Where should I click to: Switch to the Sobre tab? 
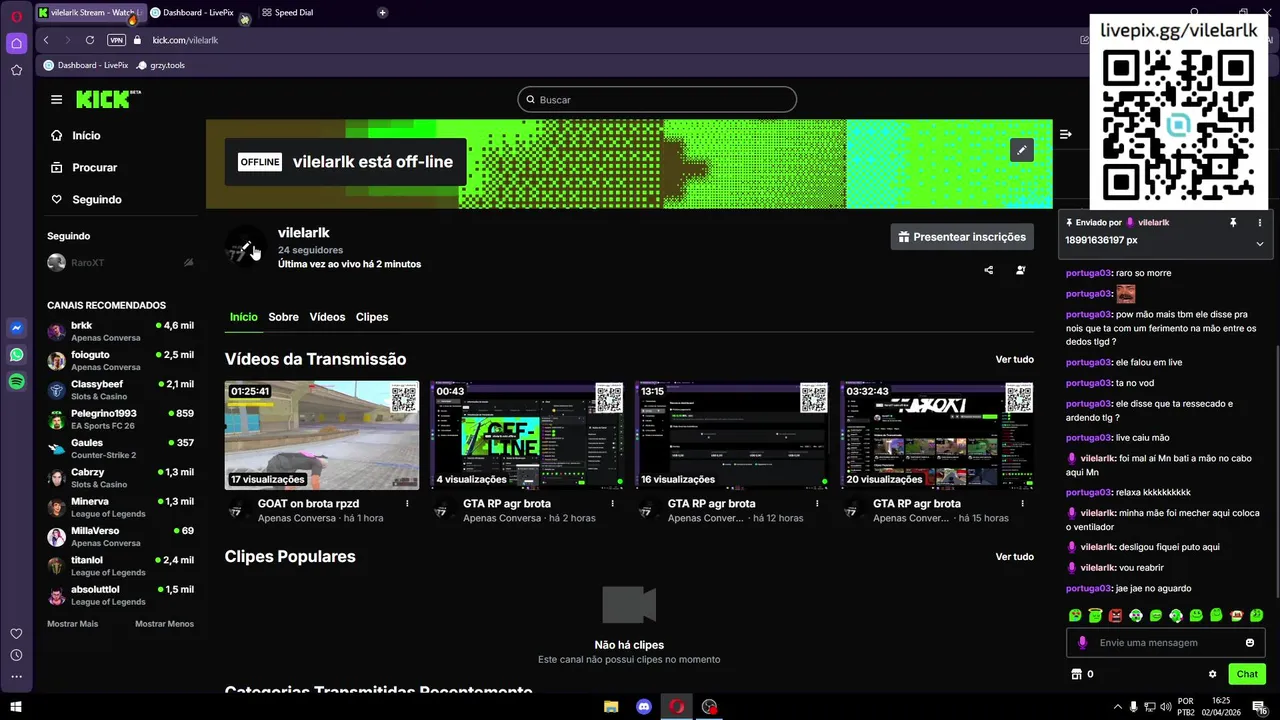coord(283,317)
